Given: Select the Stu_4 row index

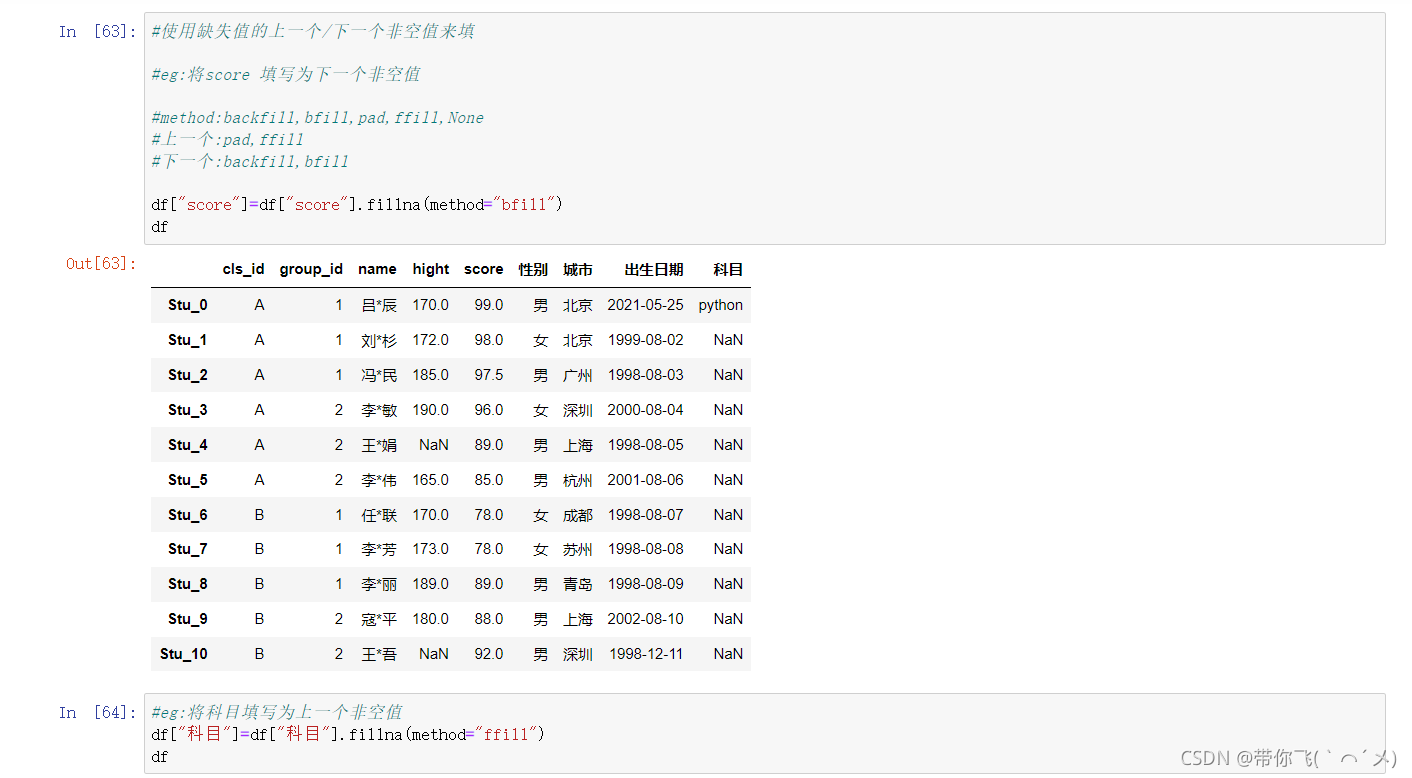Looking at the screenshot, I should (188, 445).
